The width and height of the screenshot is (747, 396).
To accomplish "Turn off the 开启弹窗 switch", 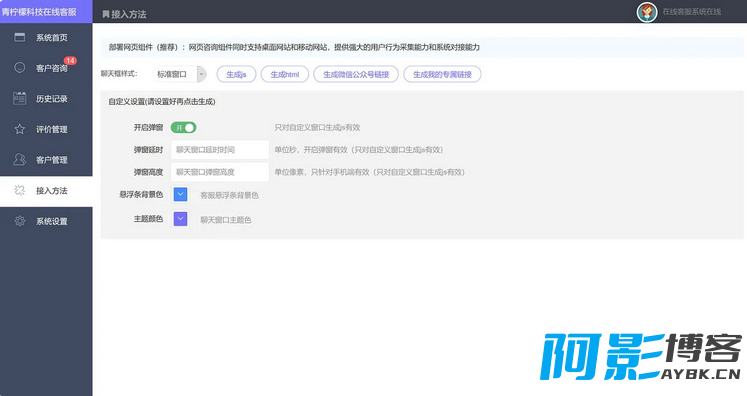I will point(183,127).
